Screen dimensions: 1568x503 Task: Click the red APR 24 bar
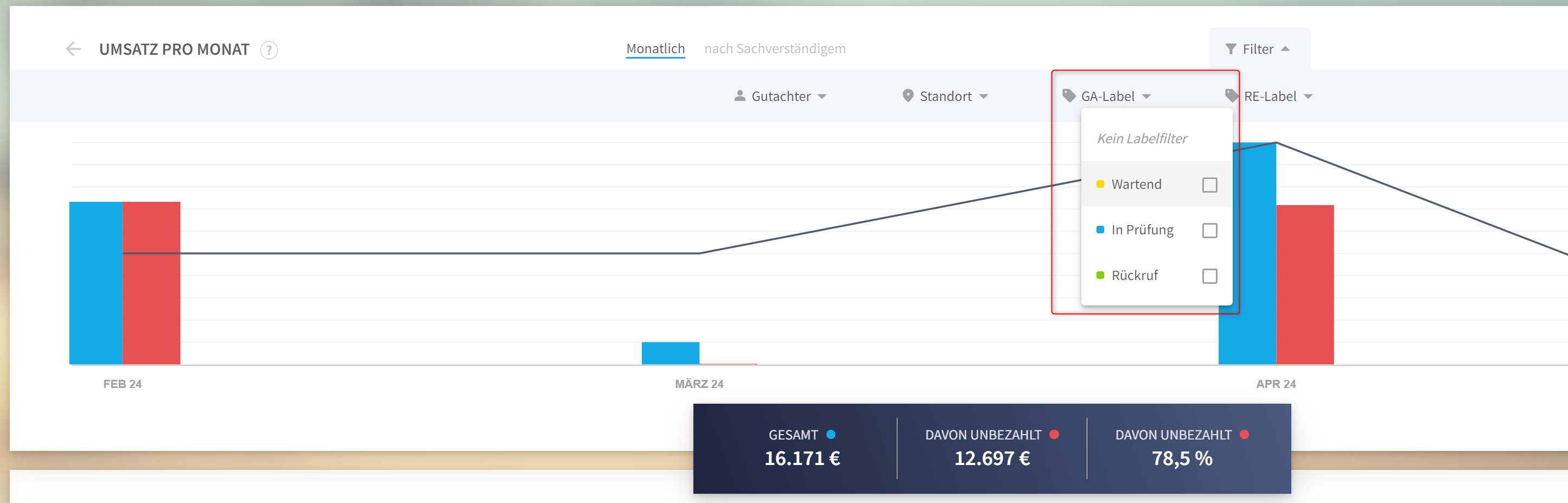[1305, 285]
